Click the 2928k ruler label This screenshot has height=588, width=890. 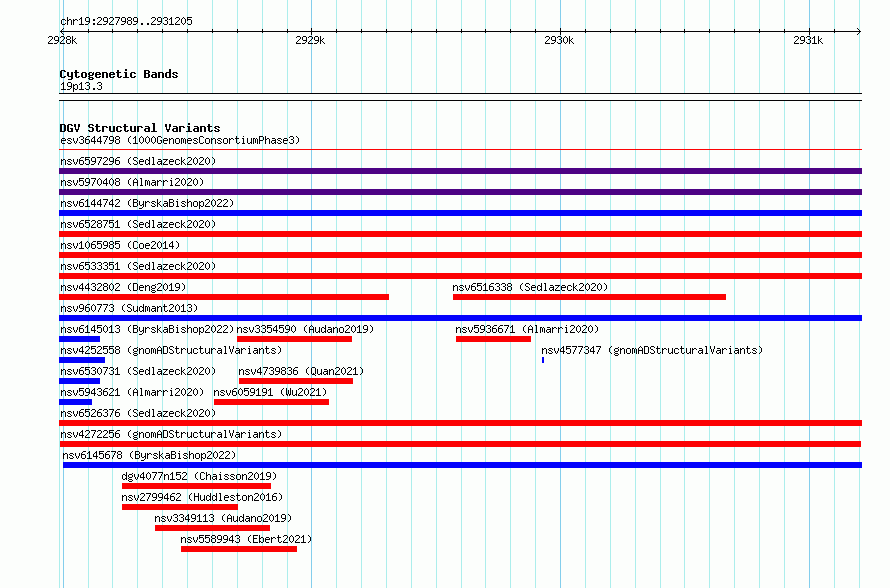click(62, 40)
